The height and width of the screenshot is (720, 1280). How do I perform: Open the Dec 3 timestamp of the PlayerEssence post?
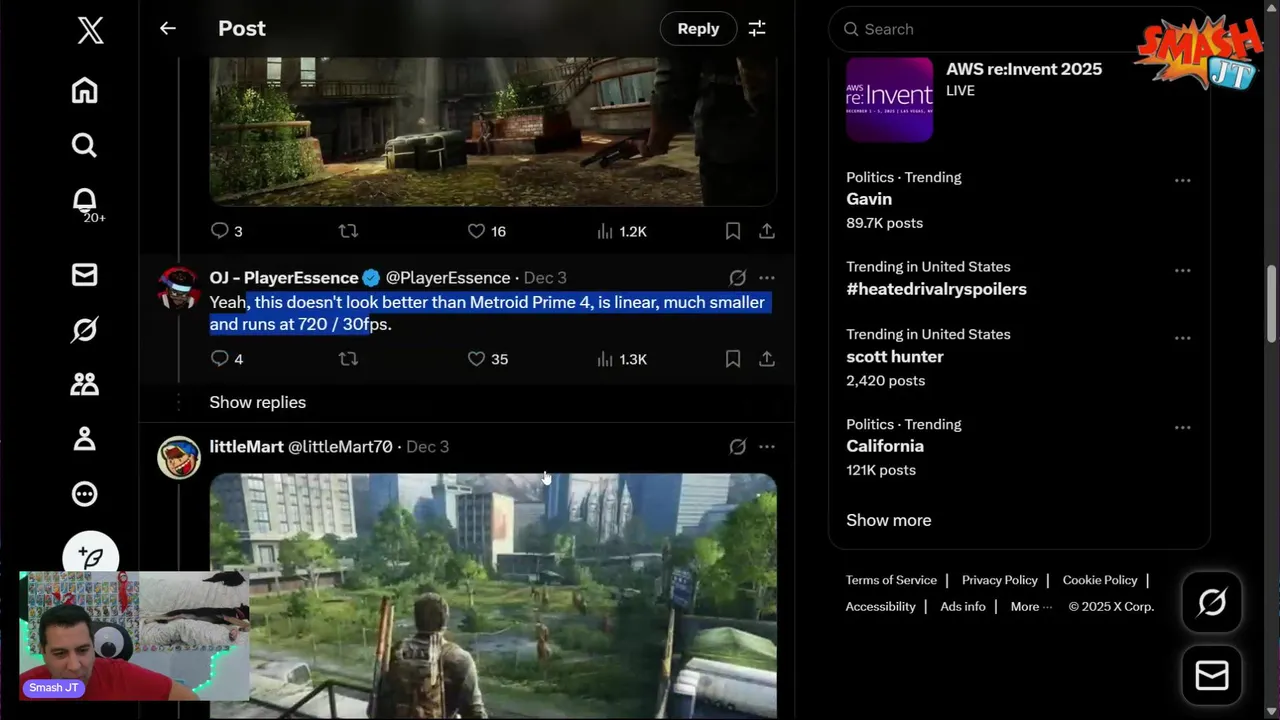[x=545, y=278]
